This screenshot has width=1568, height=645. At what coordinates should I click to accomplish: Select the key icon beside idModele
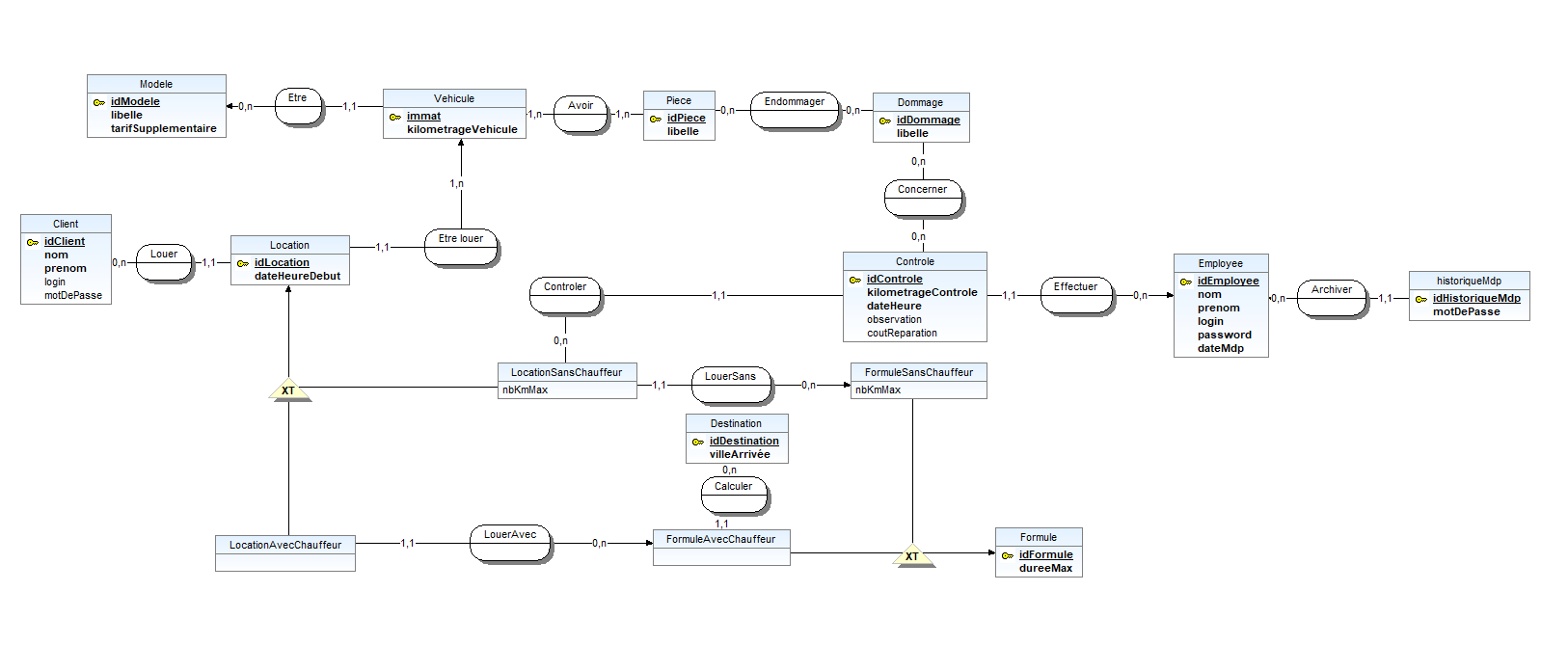[98, 102]
